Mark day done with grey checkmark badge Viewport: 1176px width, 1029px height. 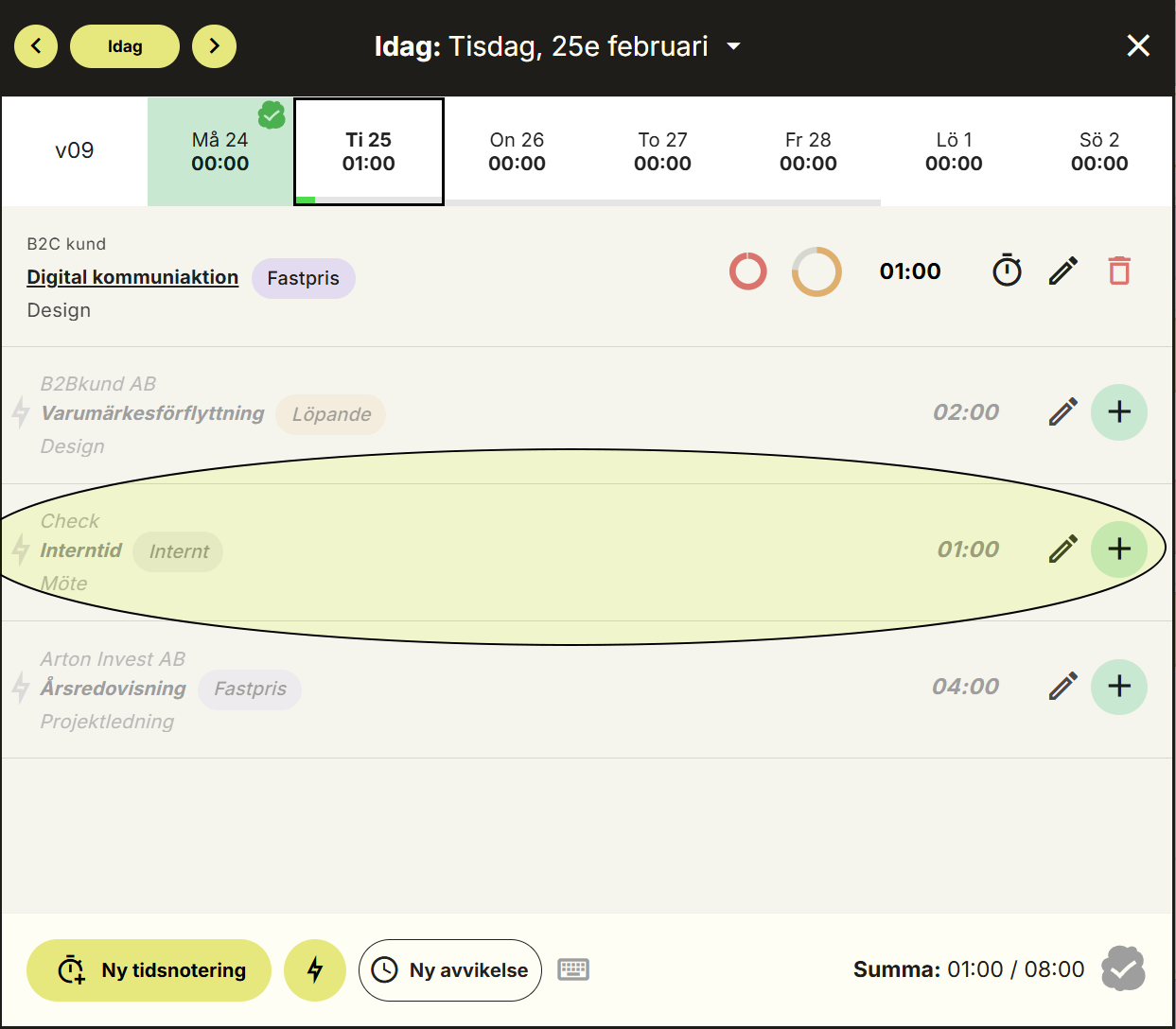pyautogui.click(x=1123, y=968)
